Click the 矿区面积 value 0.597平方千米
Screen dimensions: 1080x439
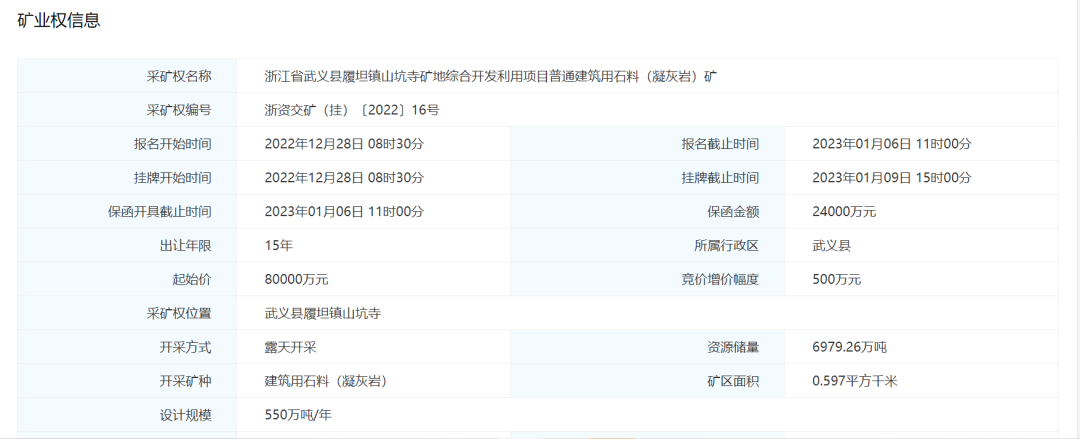pos(855,381)
